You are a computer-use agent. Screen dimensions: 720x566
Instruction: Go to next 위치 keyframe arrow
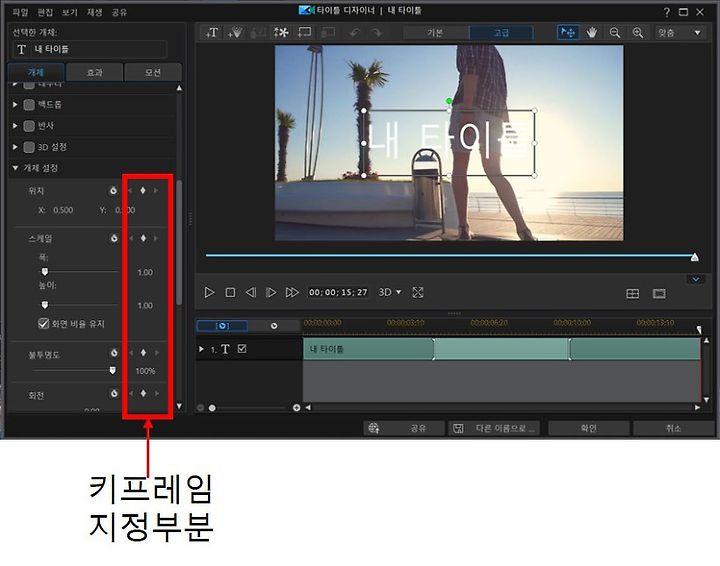click(x=156, y=190)
